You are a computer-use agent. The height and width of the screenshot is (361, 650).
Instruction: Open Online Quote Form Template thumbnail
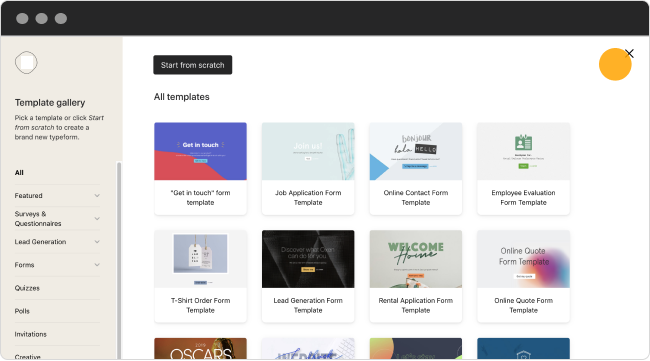[524, 259]
